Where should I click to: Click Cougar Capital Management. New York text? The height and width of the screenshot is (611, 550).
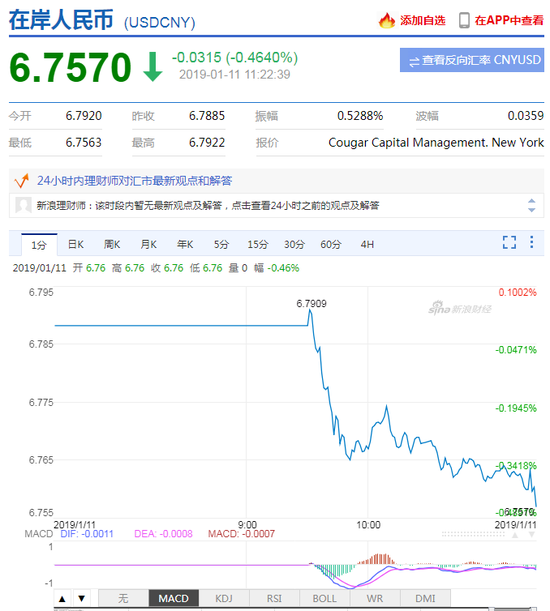click(436, 143)
